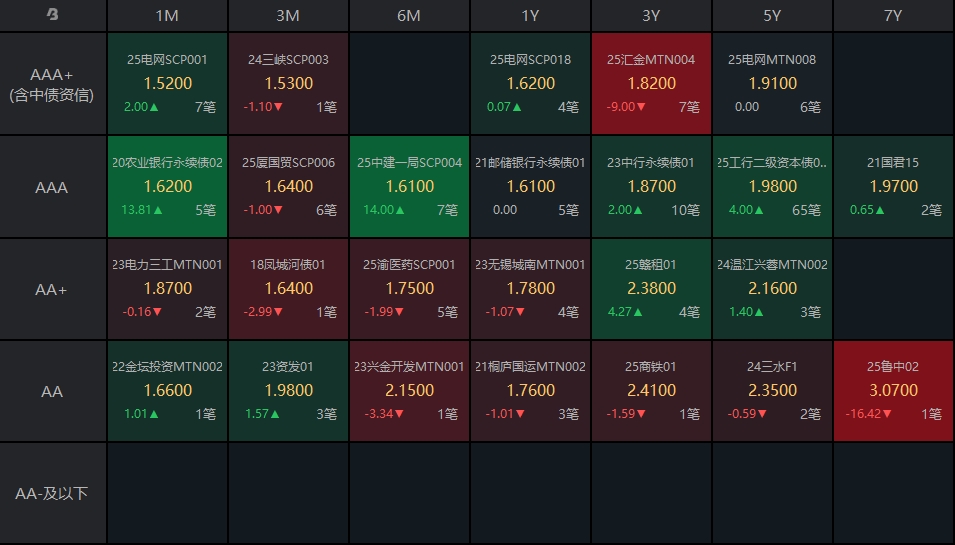
Task: Select the 3M column header
Action: pyautogui.click(x=288, y=15)
